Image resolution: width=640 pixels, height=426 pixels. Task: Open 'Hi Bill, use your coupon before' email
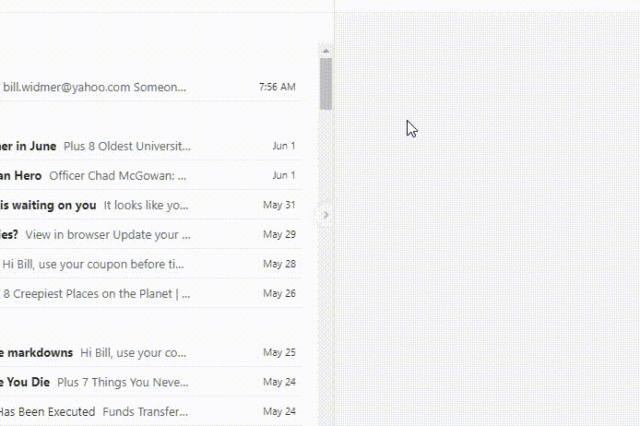(x=94, y=264)
